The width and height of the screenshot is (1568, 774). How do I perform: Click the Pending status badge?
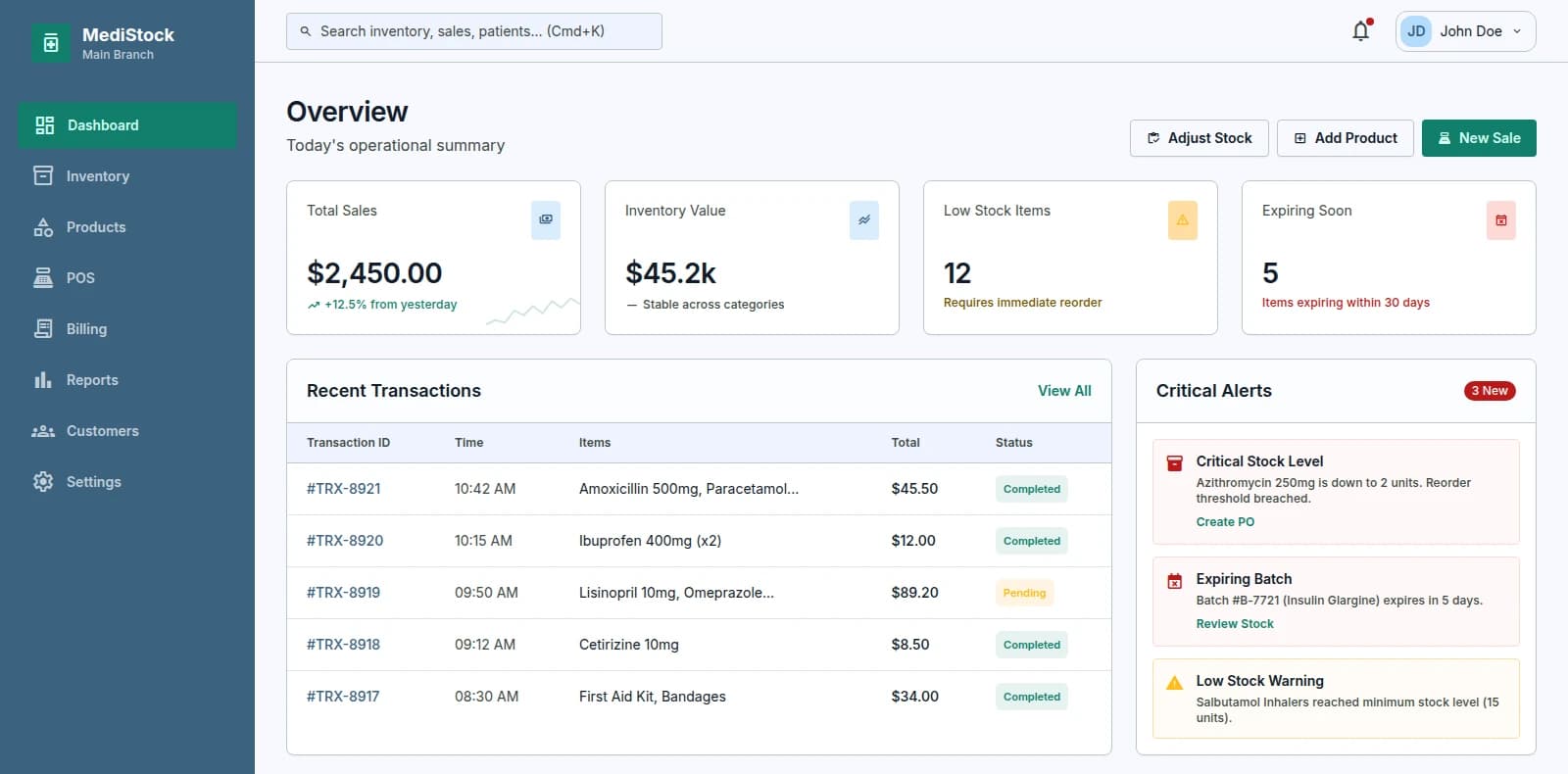(1024, 593)
